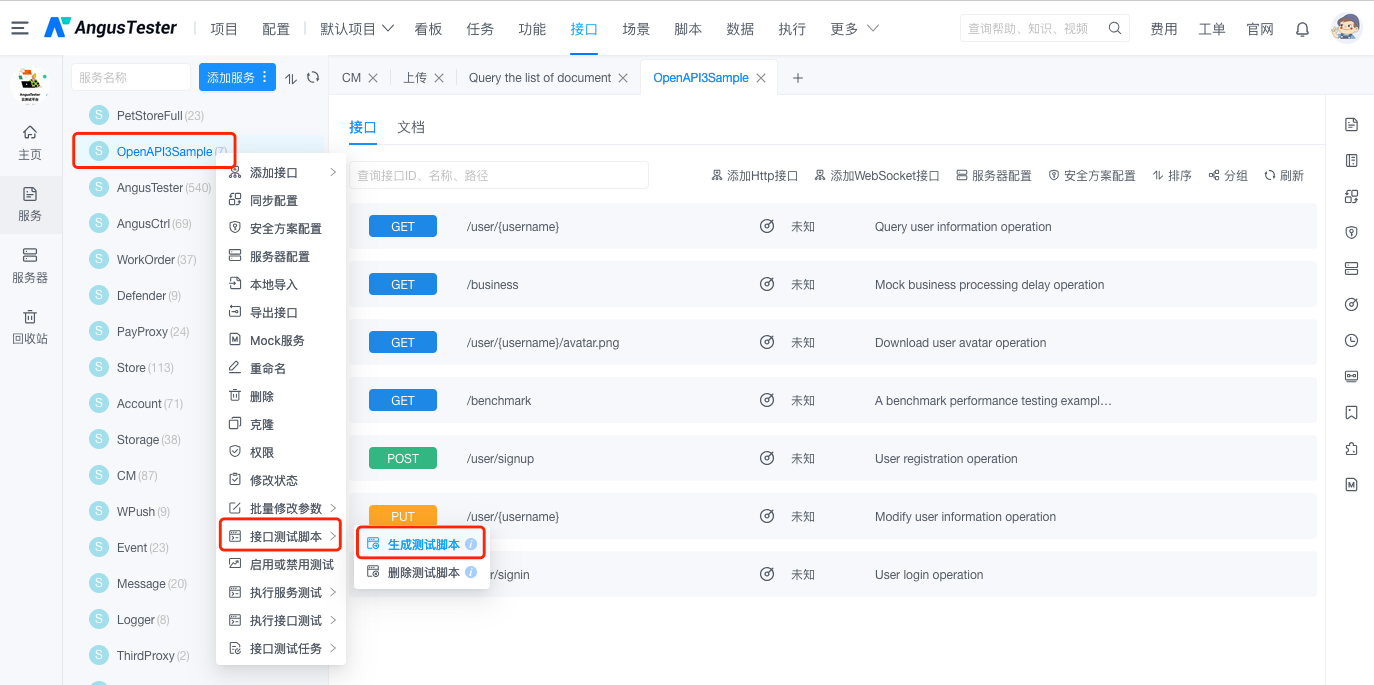Expand the 更多 menu
The height and width of the screenshot is (685, 1374).
coord(855,29)
